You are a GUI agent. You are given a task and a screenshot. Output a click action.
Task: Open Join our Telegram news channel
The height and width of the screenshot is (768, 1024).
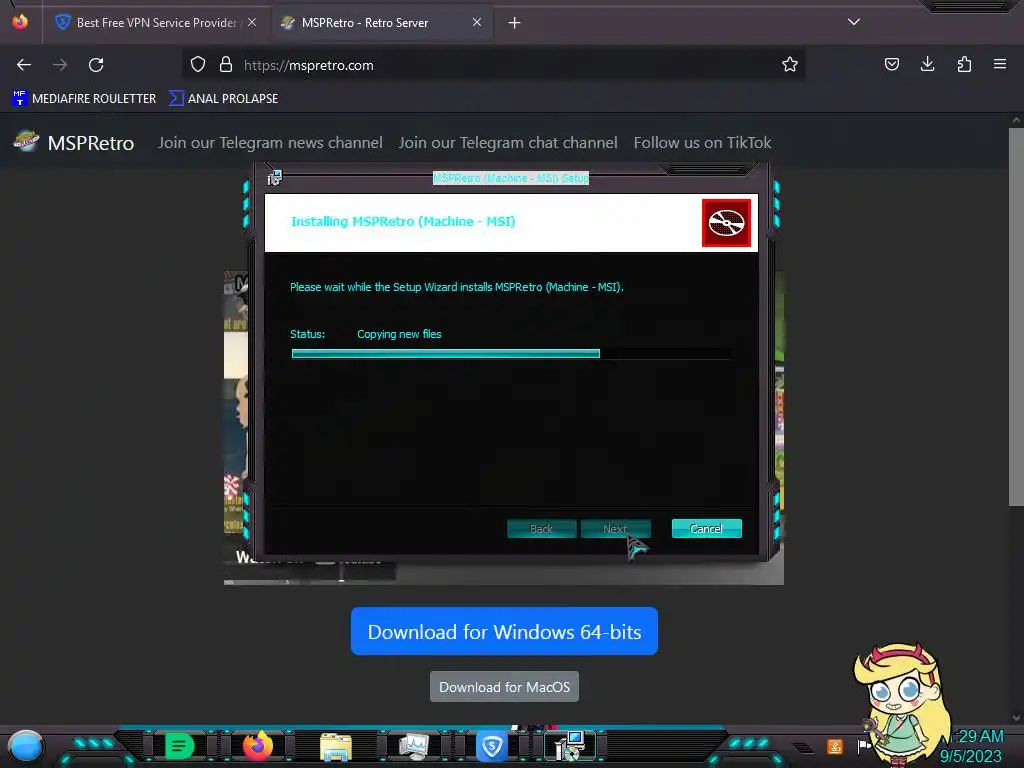pos(270,143)
